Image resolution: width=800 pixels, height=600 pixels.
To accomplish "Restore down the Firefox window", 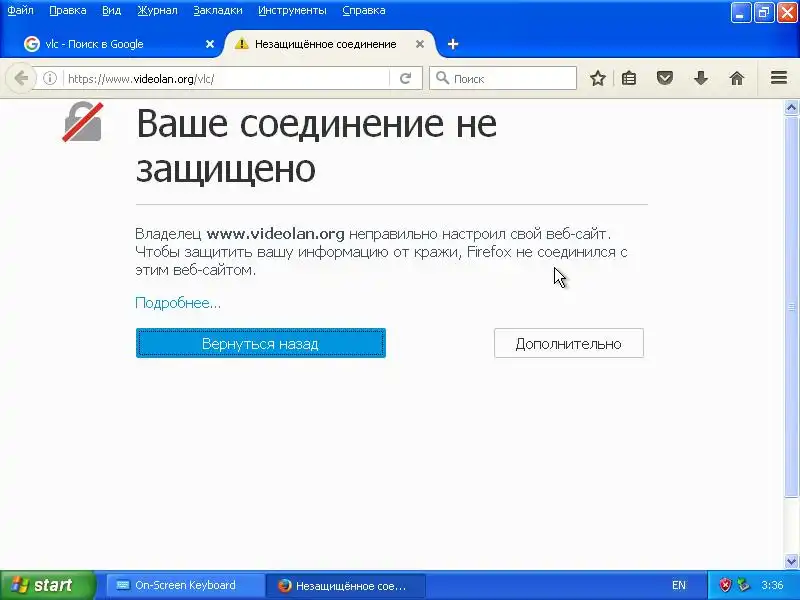I will tap(764, 13).
